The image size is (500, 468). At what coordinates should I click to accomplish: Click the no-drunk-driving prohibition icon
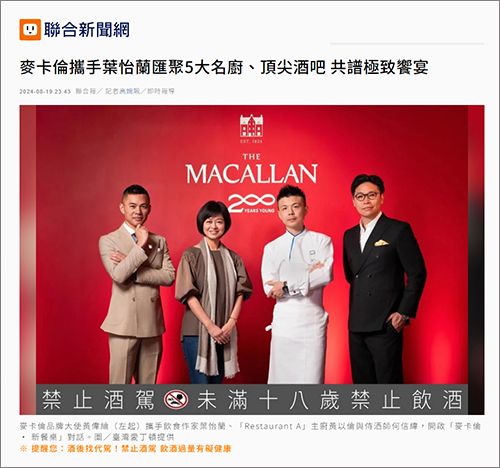176,400
